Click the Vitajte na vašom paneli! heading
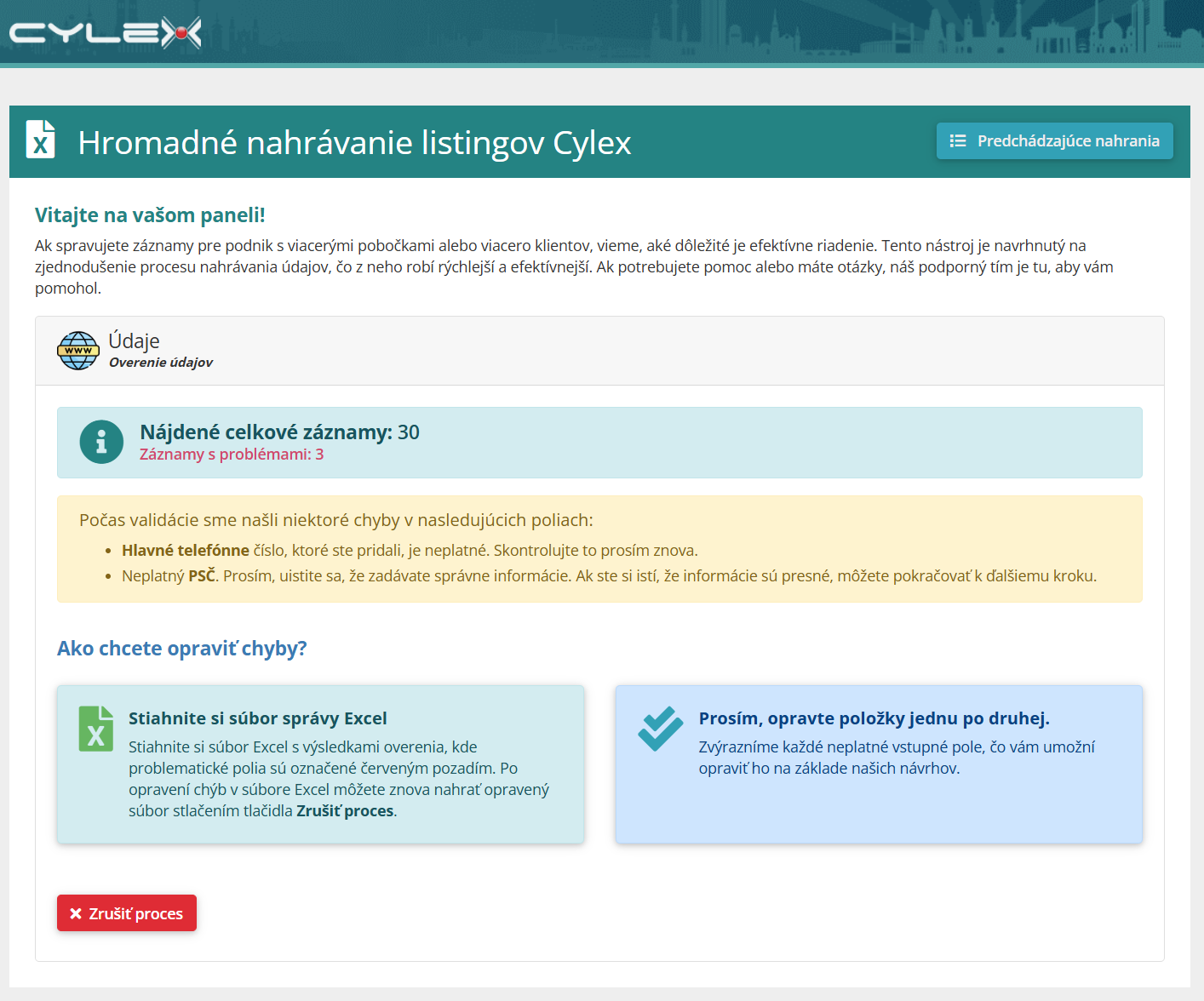The image size is (1204, 1001). [x=150, y=215]
